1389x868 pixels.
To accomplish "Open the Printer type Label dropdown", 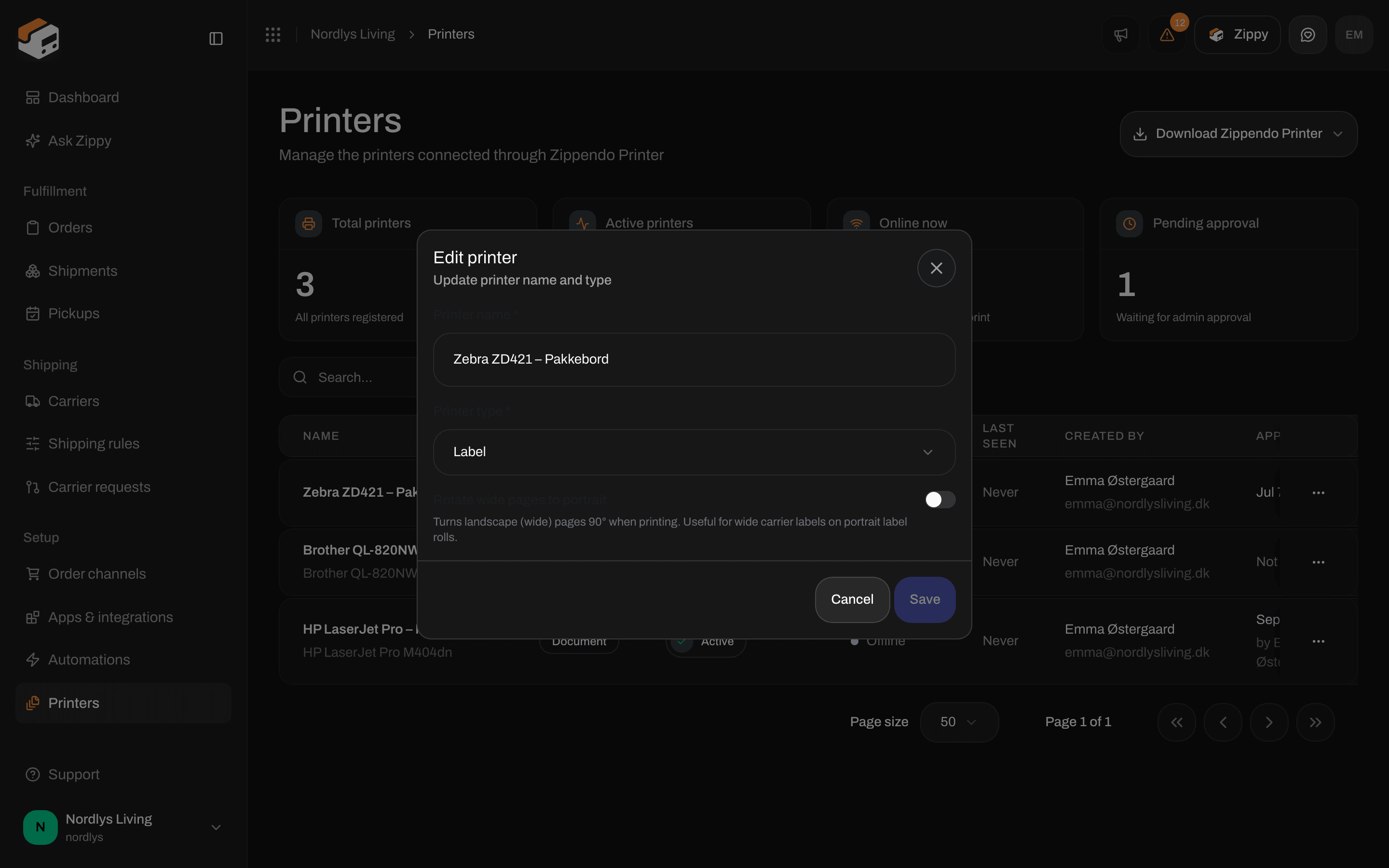I will (694, 452).
